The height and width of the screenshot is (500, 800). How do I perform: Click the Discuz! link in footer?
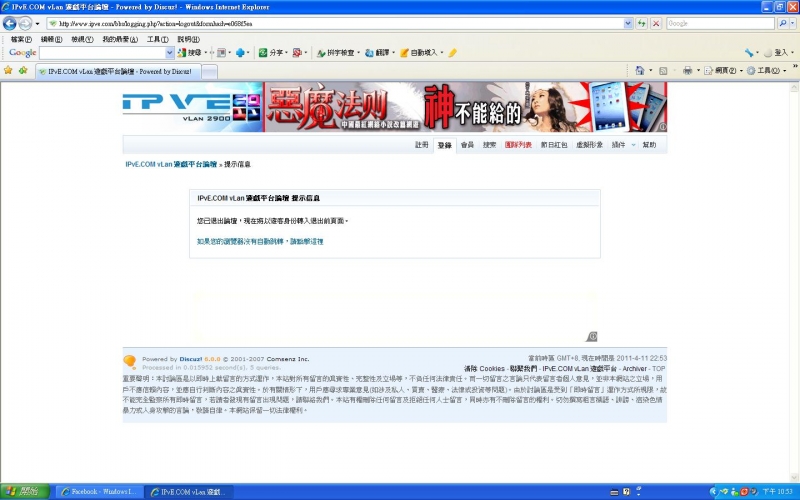click(x=190, y=359)
